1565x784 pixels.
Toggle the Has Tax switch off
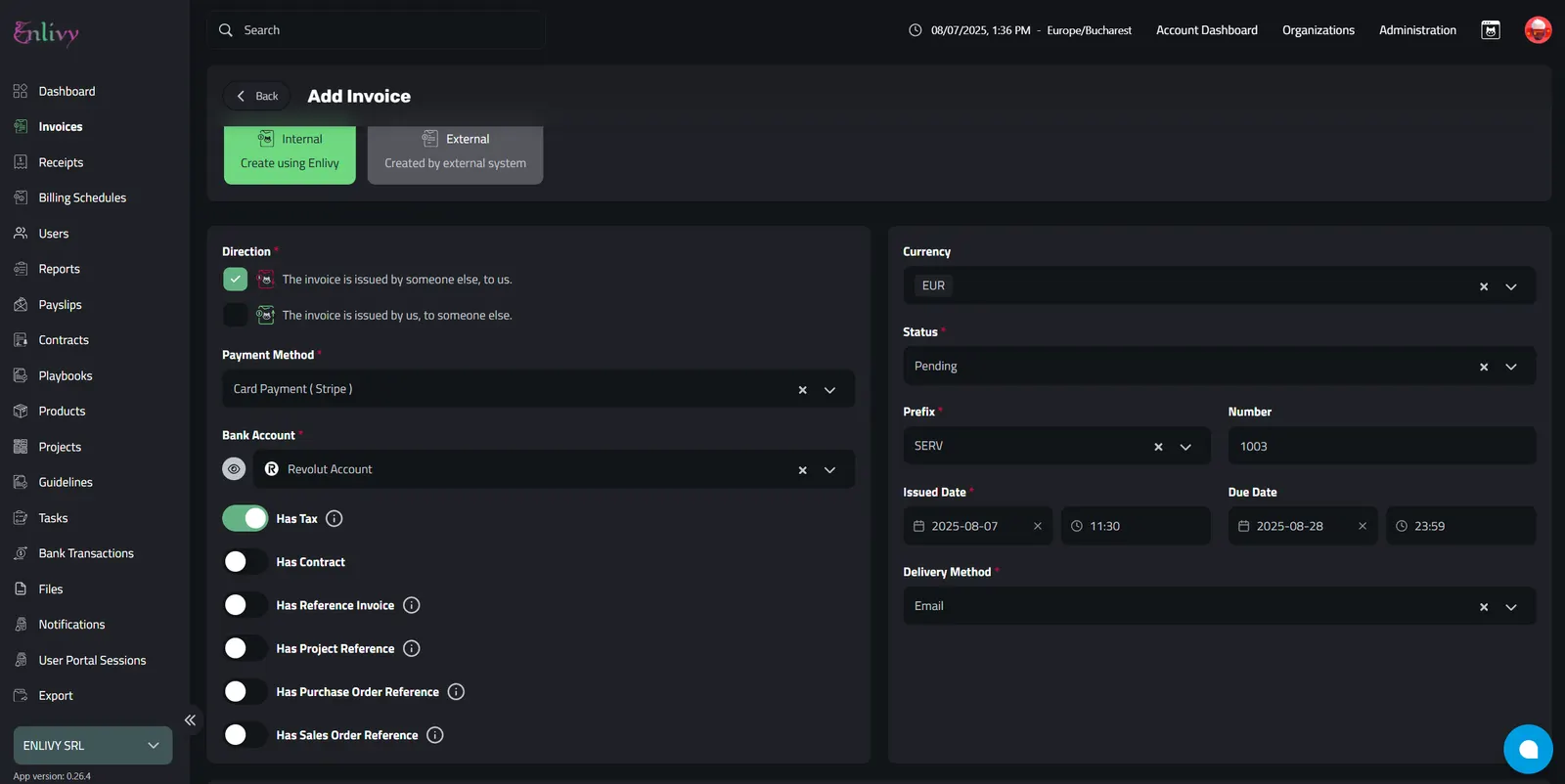coord(245,518)
